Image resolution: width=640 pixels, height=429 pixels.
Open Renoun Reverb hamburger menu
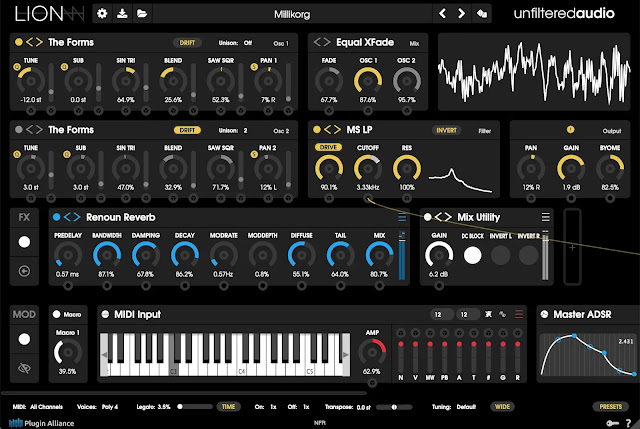click(402, 217)
